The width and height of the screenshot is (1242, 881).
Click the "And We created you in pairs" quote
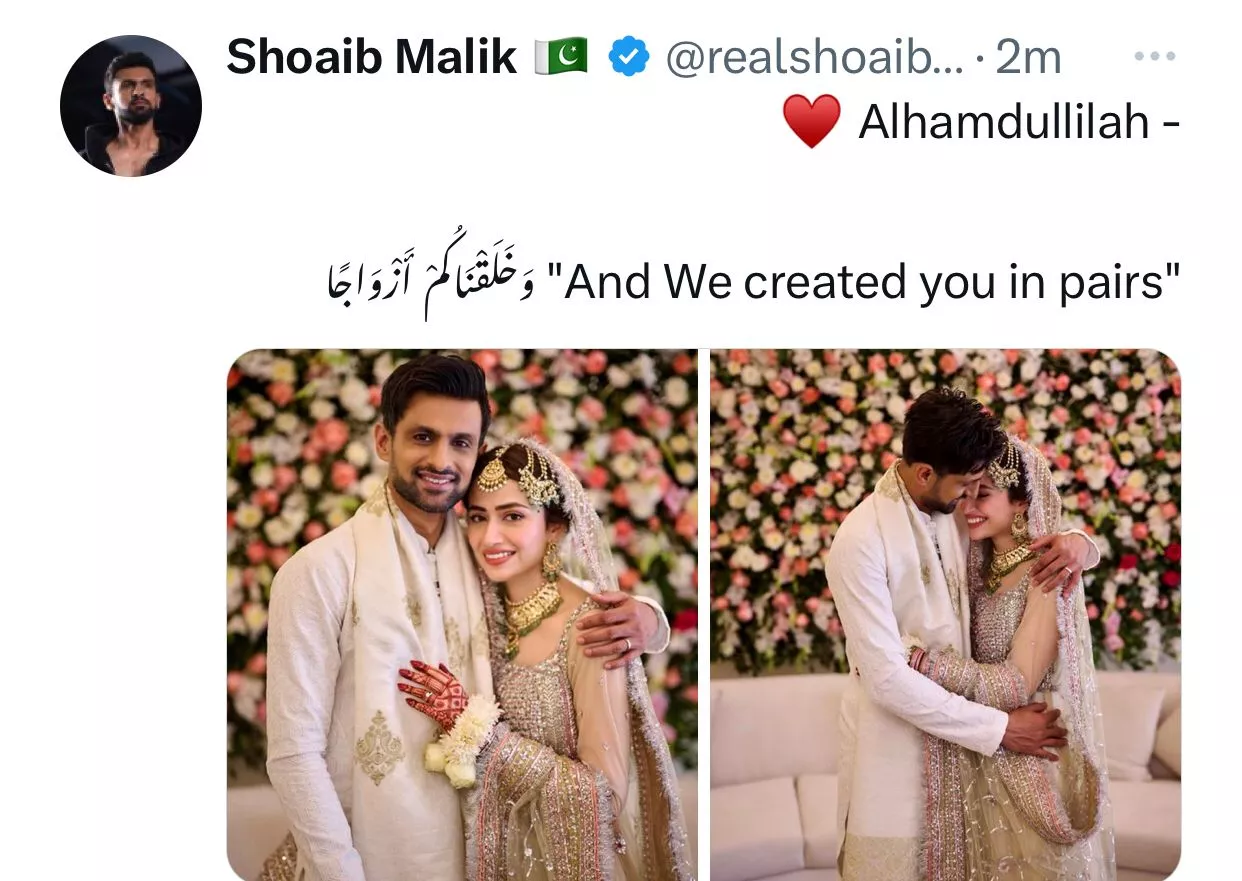coord(873,282)
